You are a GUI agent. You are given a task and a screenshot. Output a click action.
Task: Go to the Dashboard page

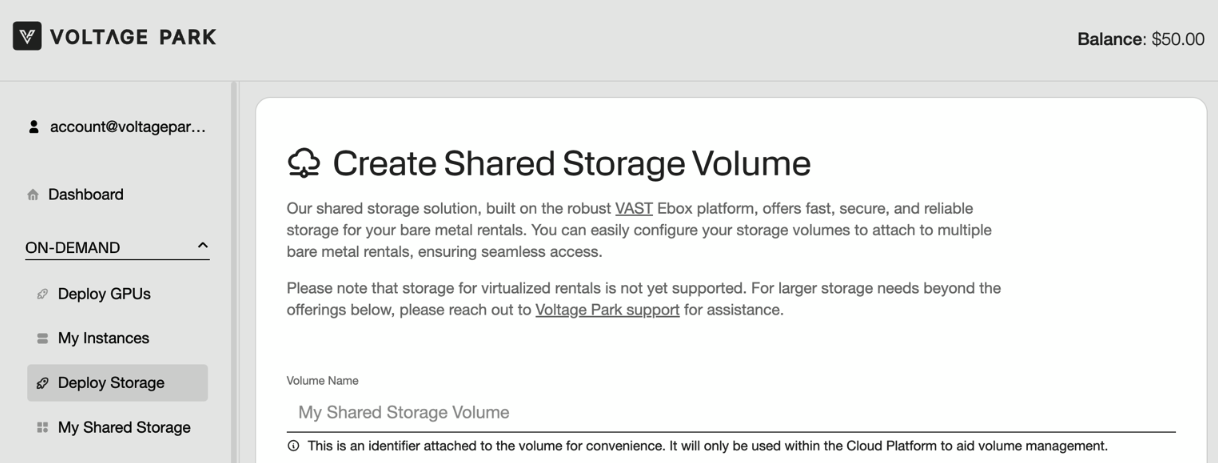(86, 195)
